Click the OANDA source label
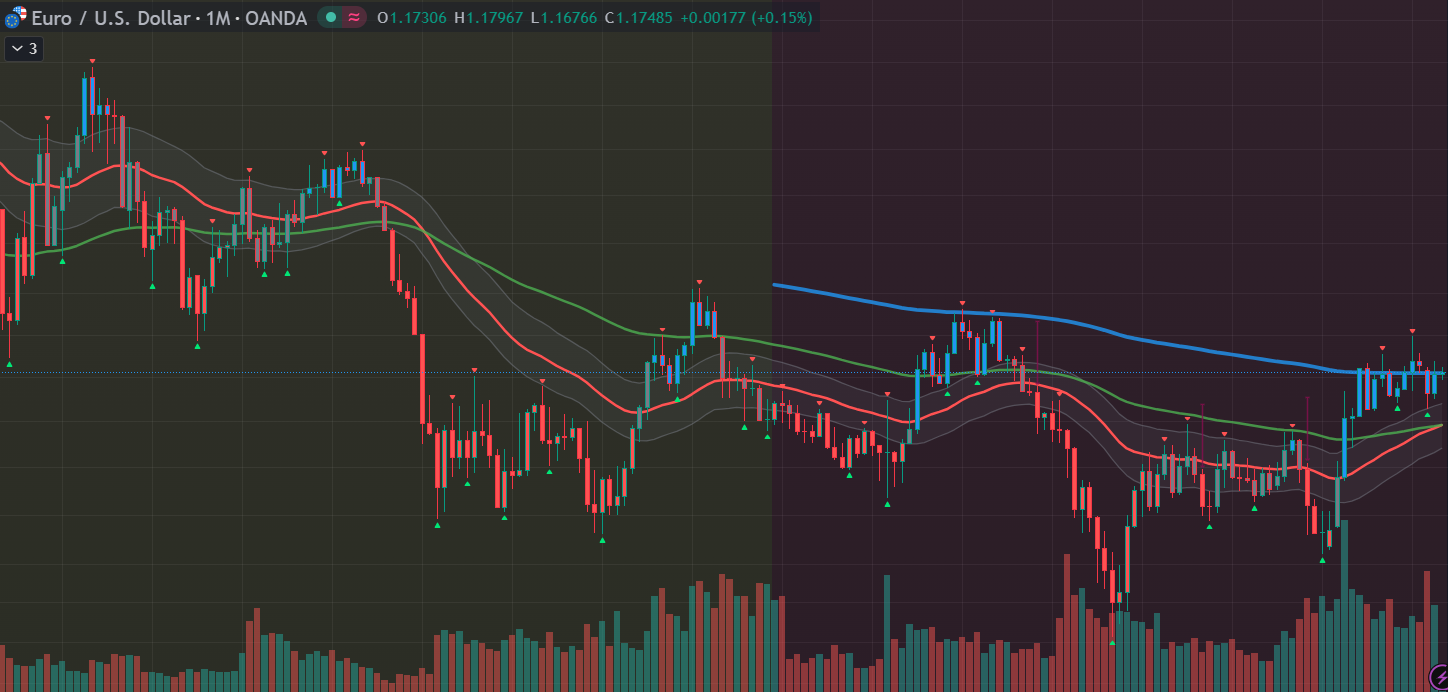The width and height of the screenshot is (1448, 692). coord(277,18)
